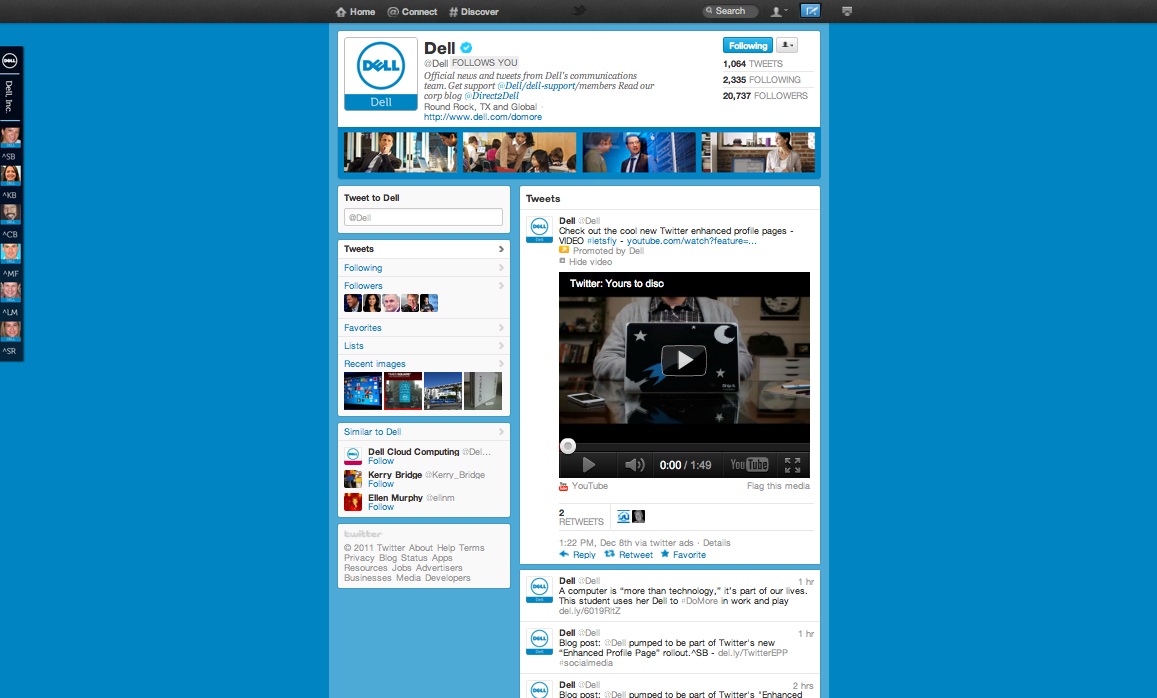
Task: Follow Ellen Murphy account
Action: tap(381, 507)
